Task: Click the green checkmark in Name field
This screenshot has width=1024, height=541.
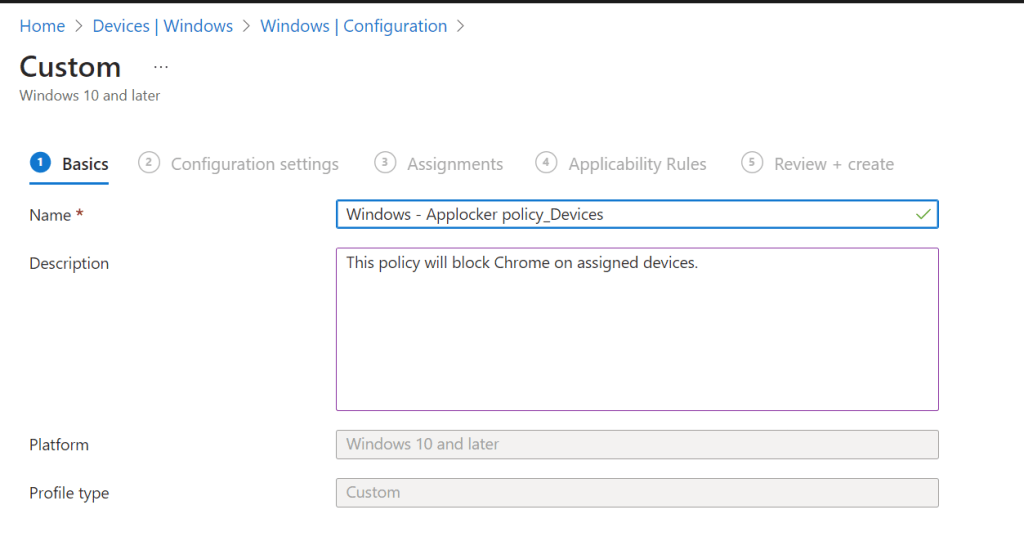Action: (x=923, y=214)
